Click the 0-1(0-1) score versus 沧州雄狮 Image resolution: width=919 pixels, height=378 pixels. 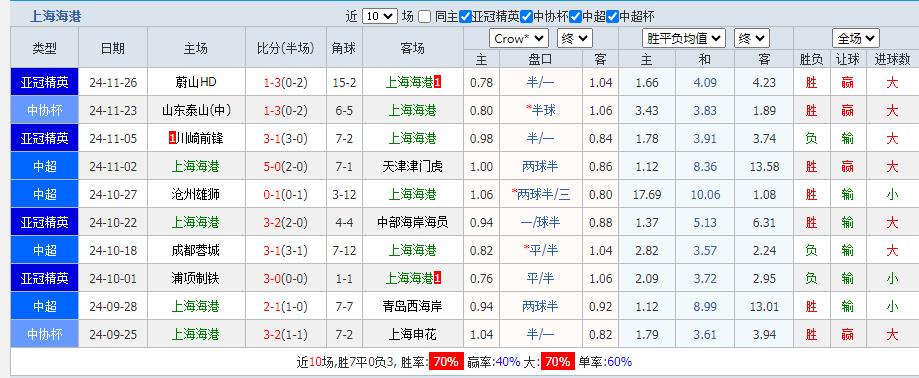click(285, 195)
